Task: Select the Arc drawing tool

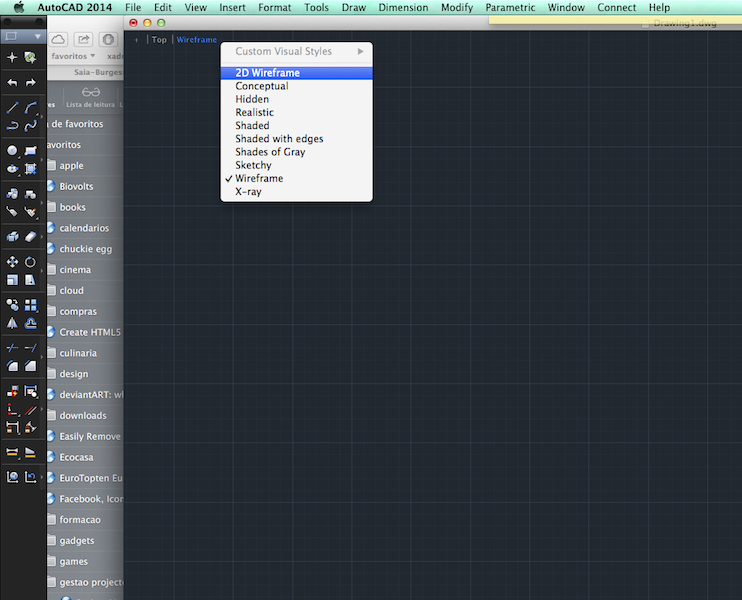Action: click(31, 108)
